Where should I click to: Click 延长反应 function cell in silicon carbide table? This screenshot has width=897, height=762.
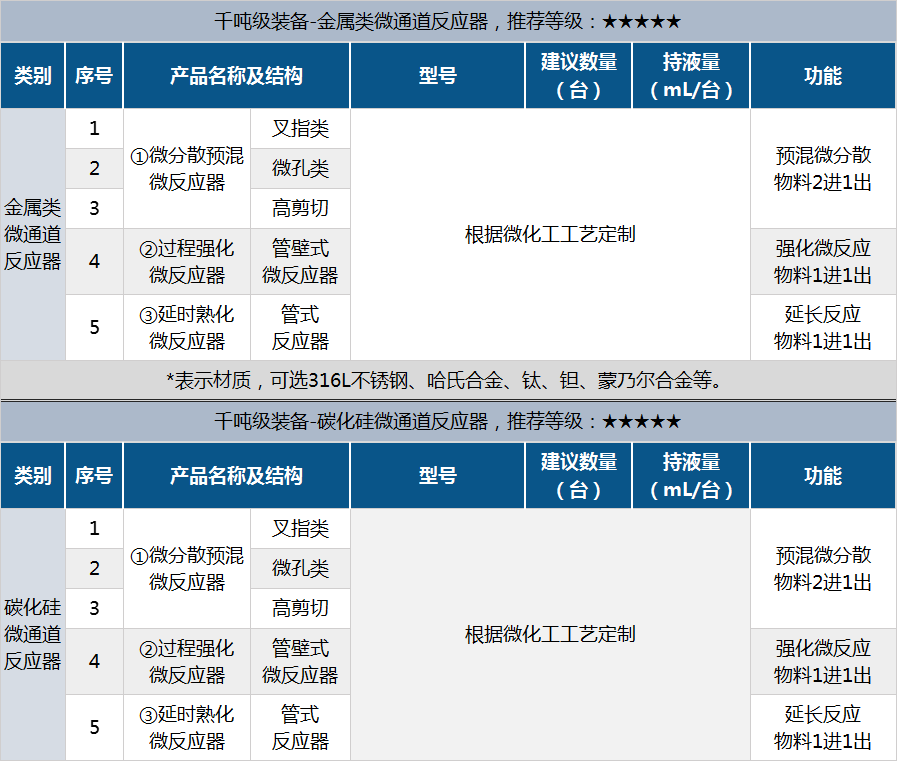(823, 727)
